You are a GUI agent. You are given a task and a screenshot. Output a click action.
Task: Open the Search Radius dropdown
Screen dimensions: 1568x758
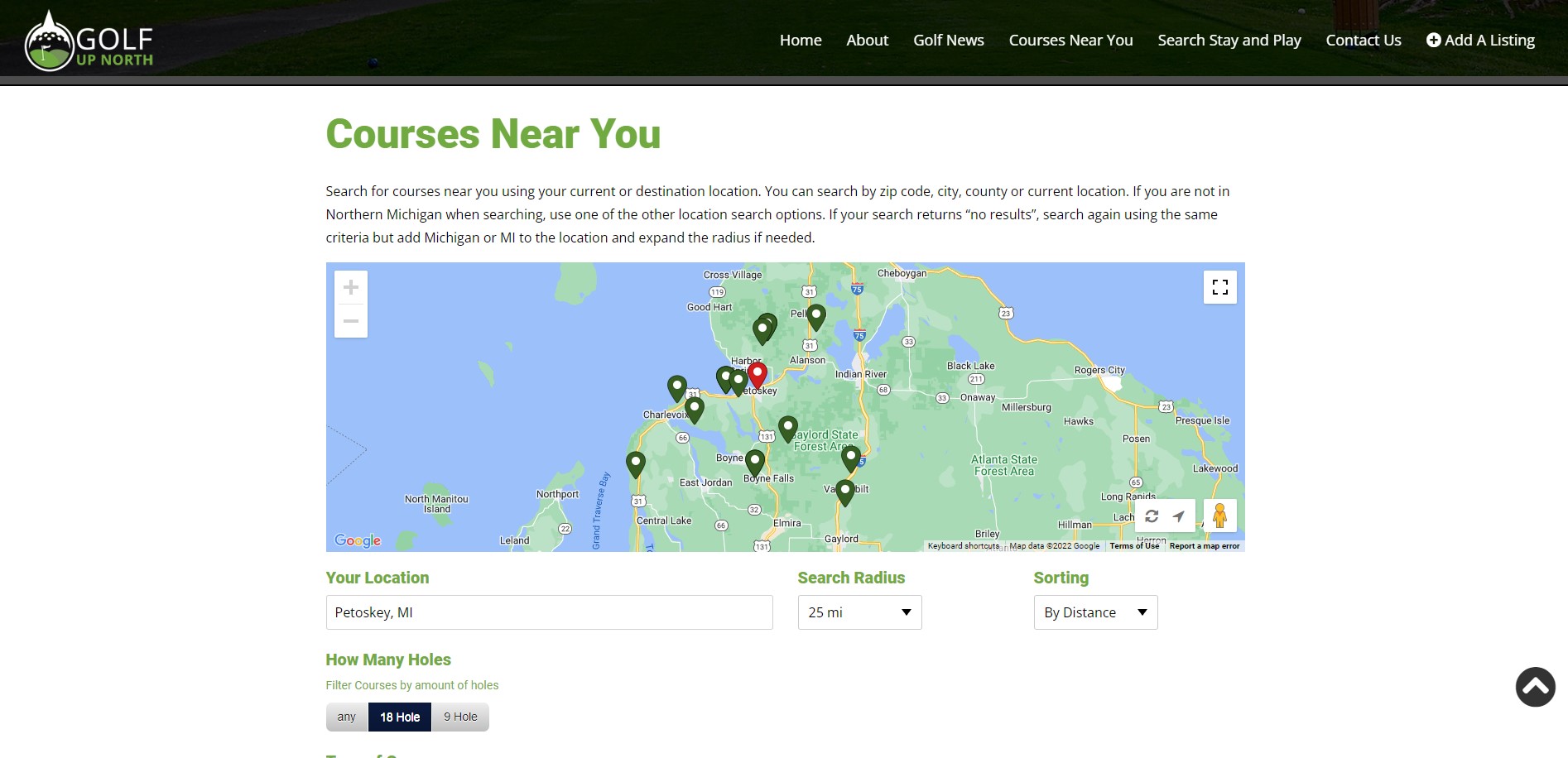click(x=859, y=612)
